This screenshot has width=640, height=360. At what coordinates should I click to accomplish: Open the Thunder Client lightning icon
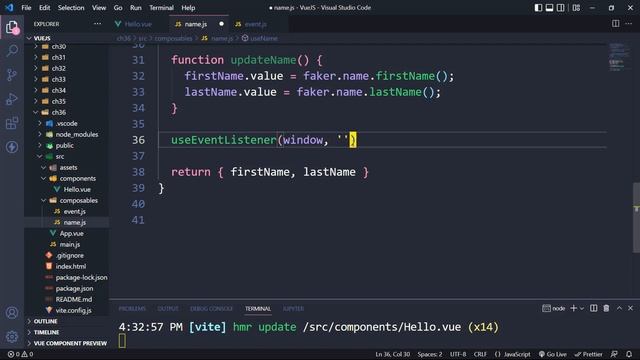click(x=12, y=147)
